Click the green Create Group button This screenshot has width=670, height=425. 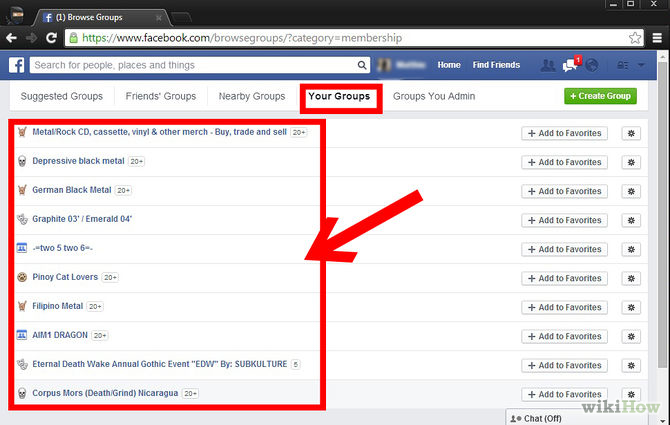pyautogui.click(x=600, y=96)
